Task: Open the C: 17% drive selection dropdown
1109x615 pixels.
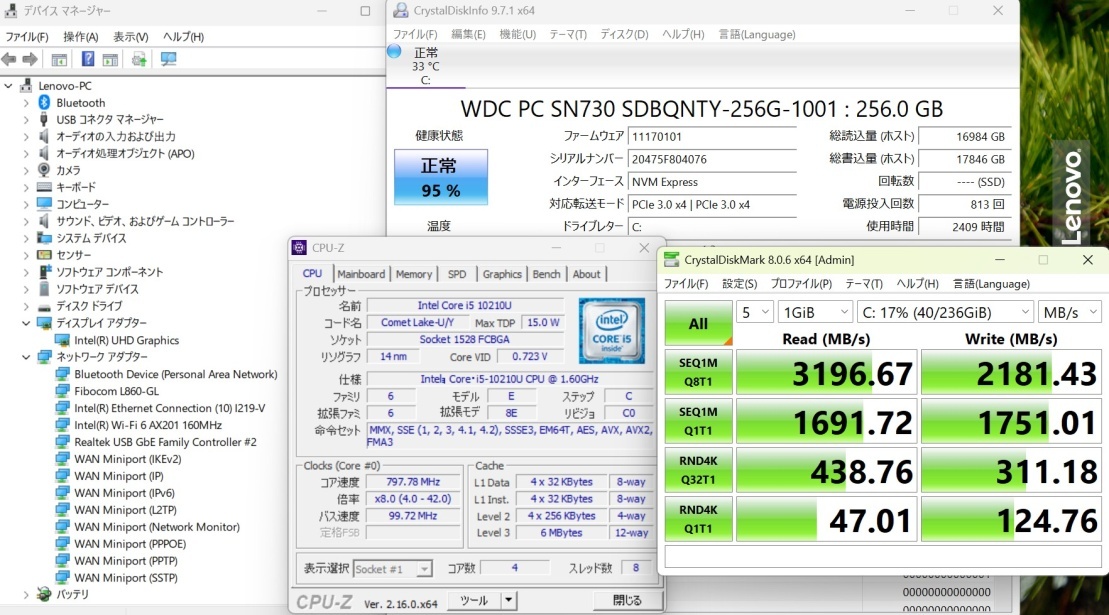Action: pyautogui.click(x=944, y=312)
